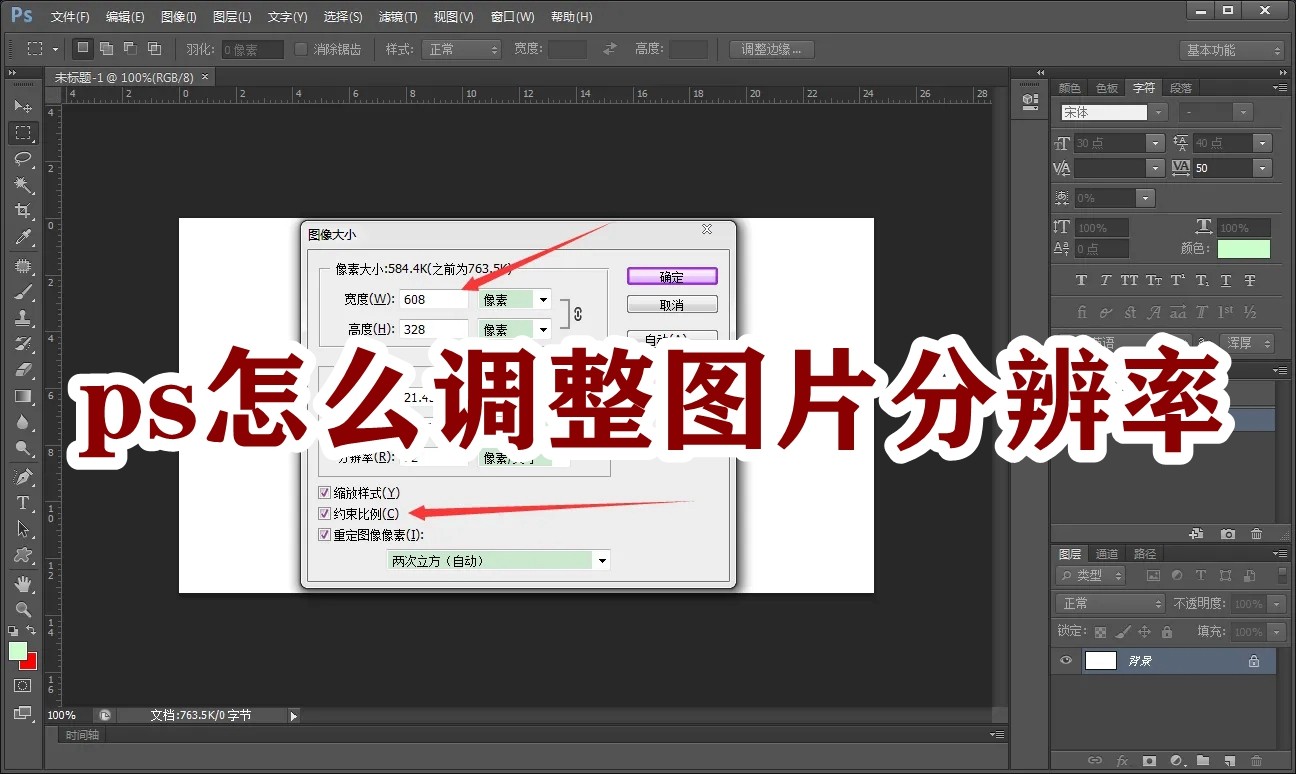Viewport: 1296px width, 774px height.
Task: Click Intersect with selection mode icon
Action: click(154, 49)
